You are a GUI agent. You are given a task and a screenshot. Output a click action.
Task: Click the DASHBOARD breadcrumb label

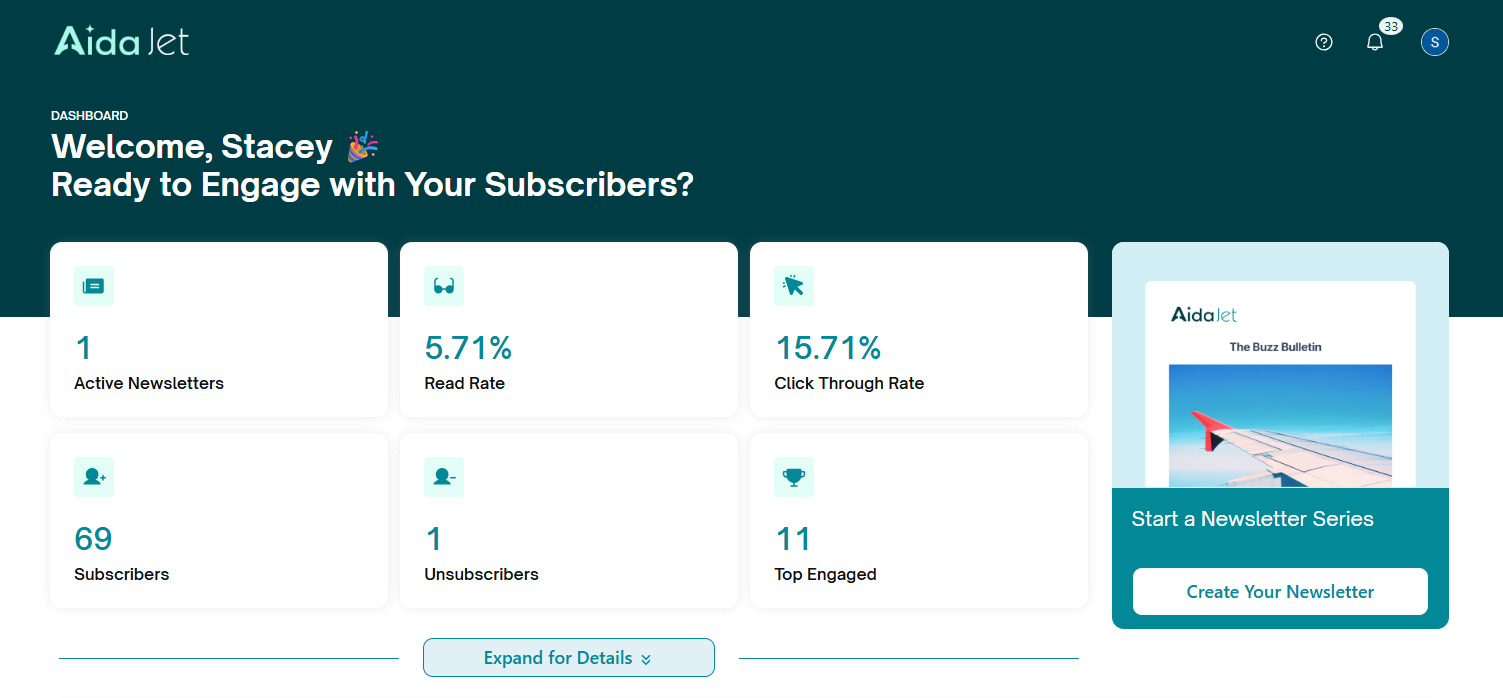[90, 116]
